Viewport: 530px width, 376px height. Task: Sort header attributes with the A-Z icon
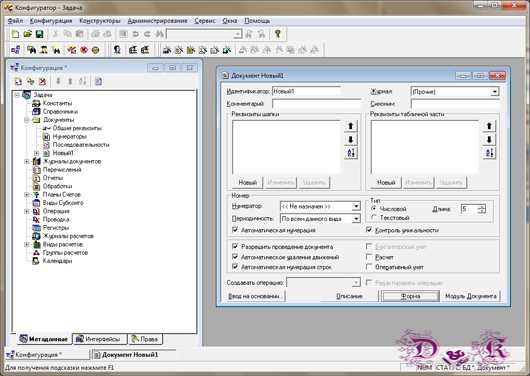351,153
